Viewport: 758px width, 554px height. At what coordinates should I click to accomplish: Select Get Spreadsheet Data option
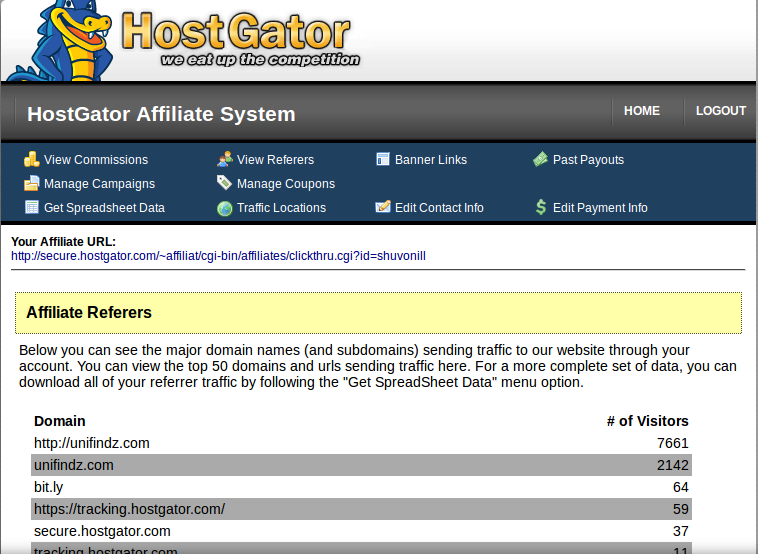[104, 208]
